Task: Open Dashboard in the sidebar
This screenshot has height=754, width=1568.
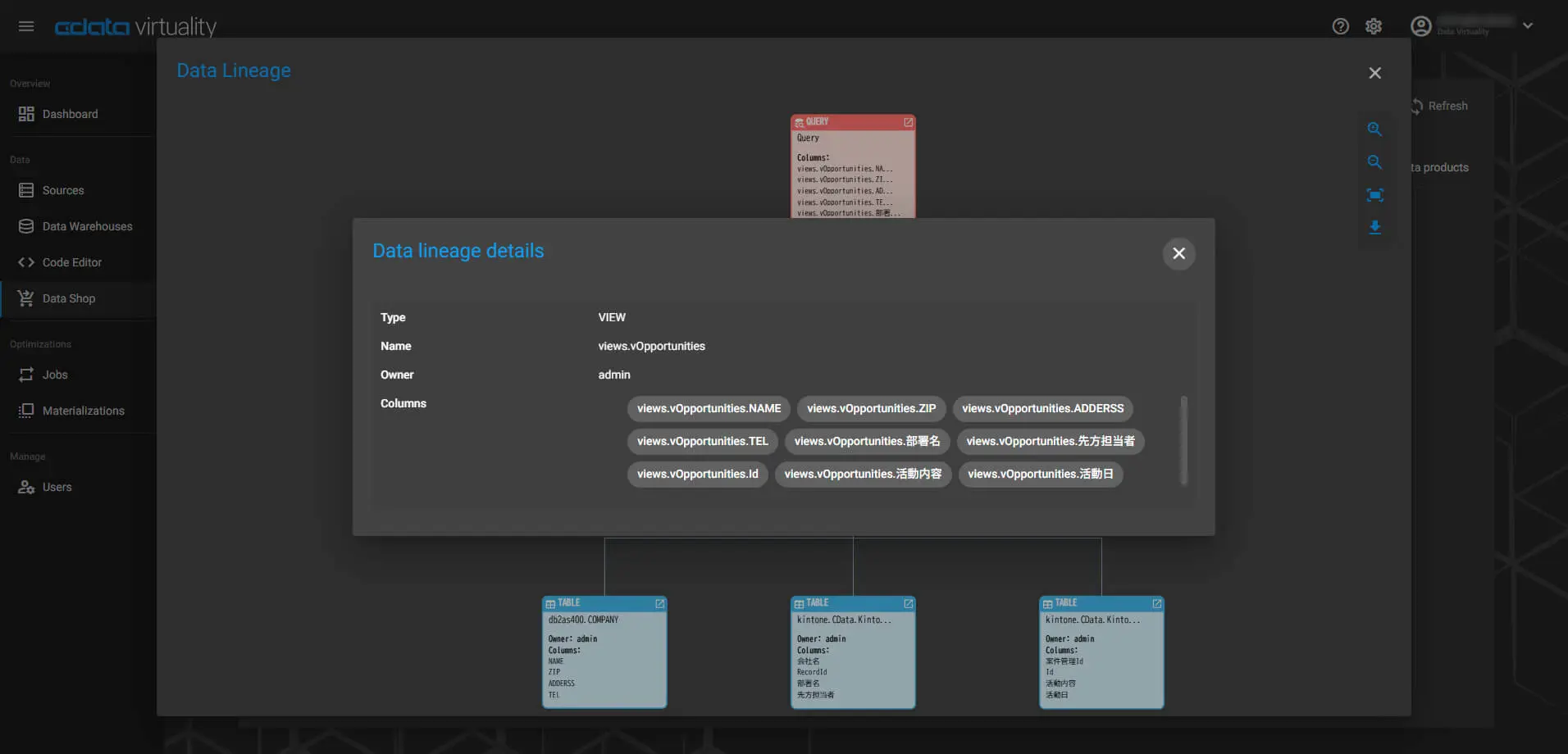Action: click(x=70, y=114)
